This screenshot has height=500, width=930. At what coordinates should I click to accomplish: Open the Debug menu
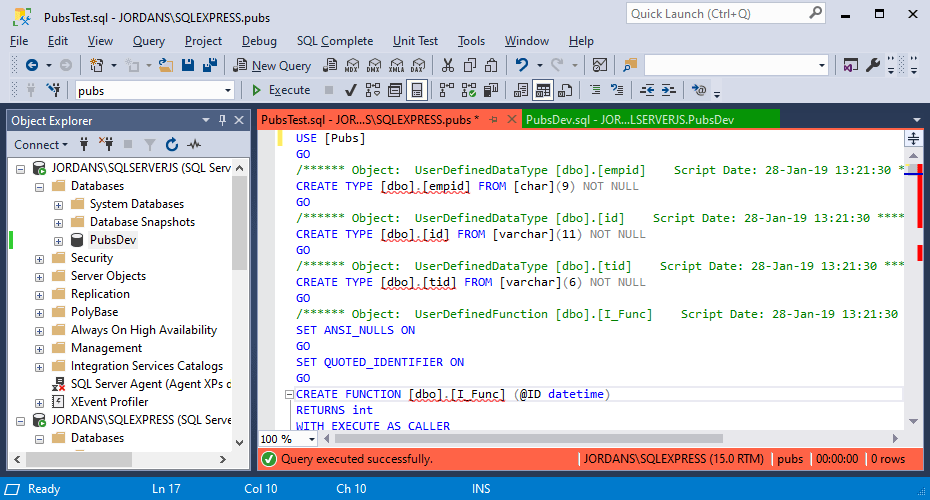click(x=259, y=41)
